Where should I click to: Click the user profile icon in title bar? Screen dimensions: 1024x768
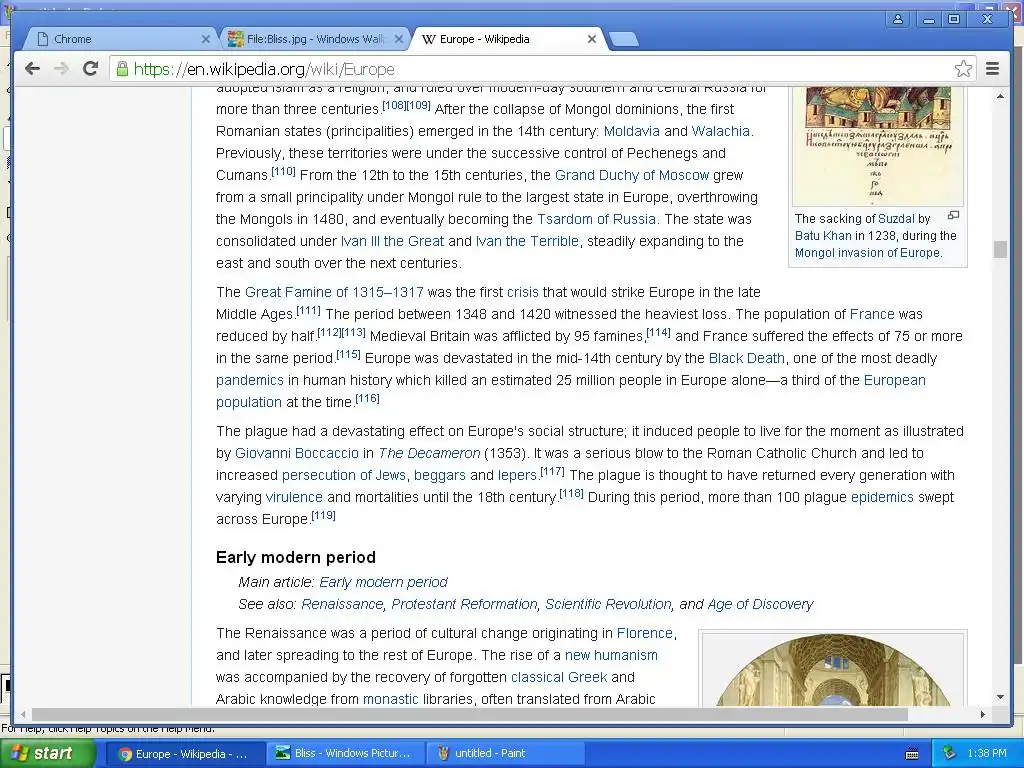coord(898,19)
